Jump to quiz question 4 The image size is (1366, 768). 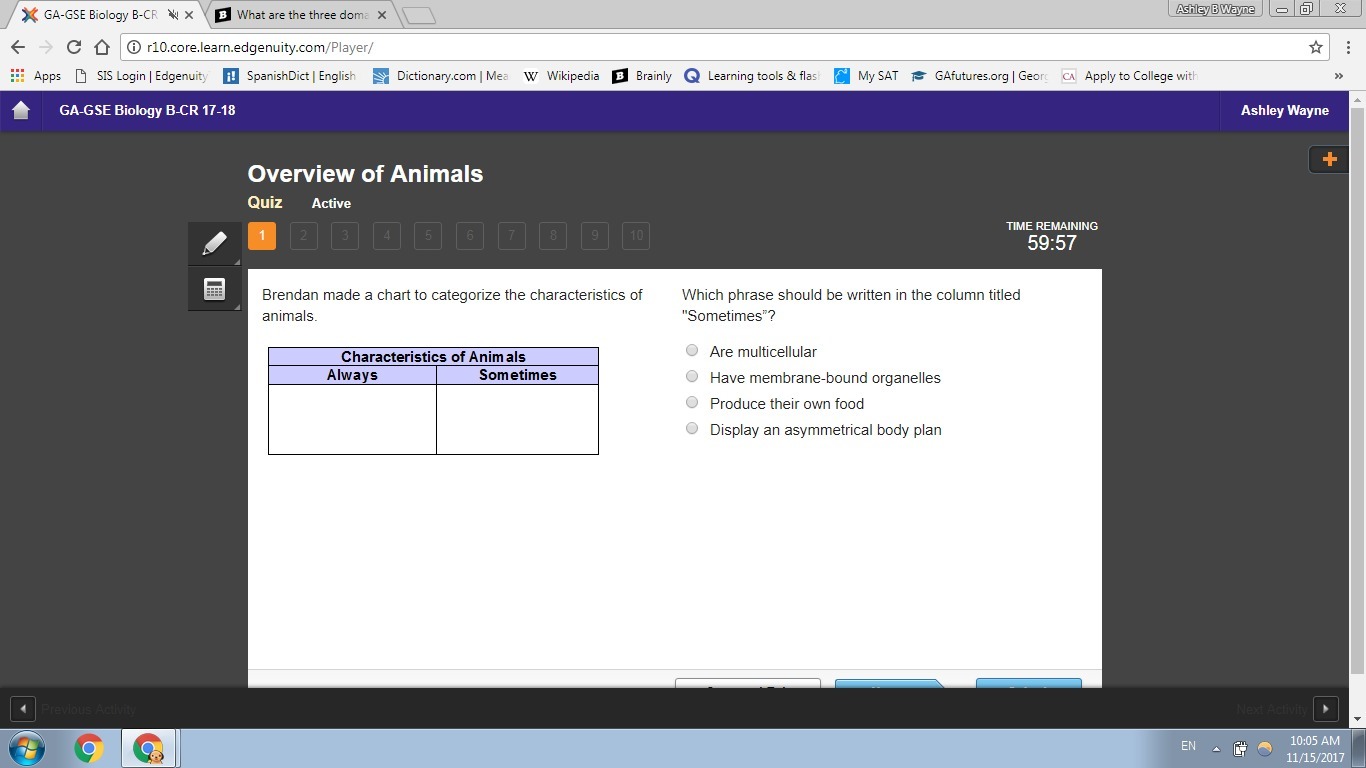click(386, 236)
